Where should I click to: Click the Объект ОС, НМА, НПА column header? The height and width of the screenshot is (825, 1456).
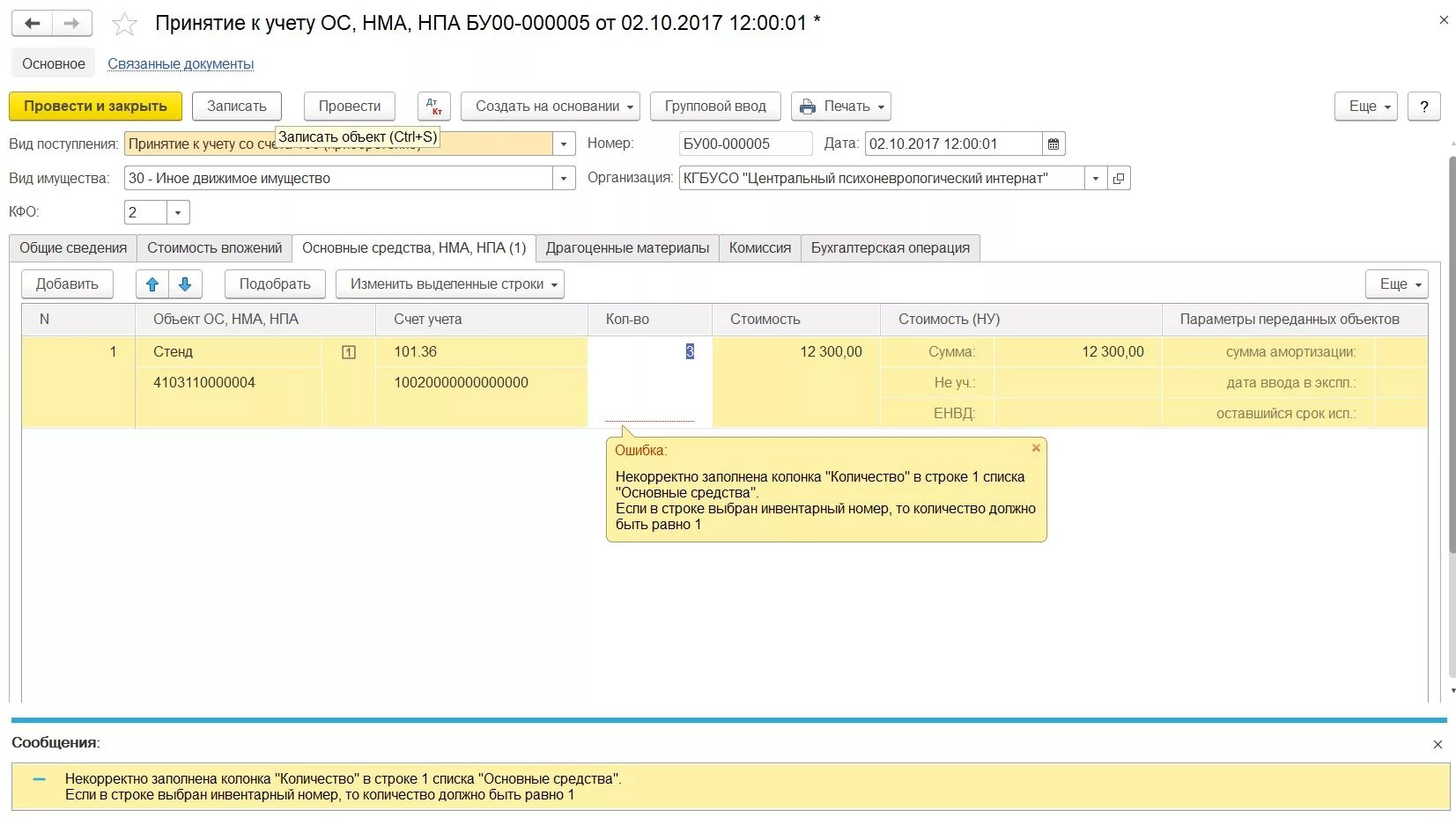(x=255, y=320)
